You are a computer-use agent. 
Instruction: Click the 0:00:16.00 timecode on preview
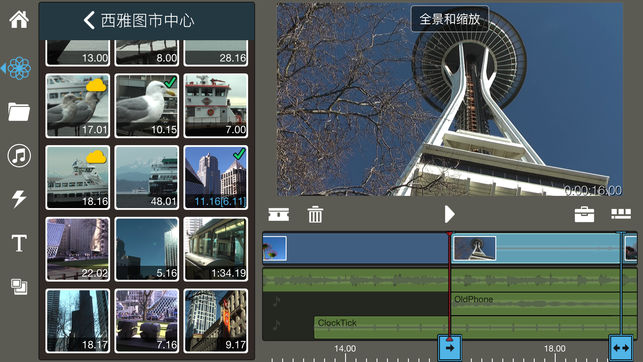click(x=593, y=190)
